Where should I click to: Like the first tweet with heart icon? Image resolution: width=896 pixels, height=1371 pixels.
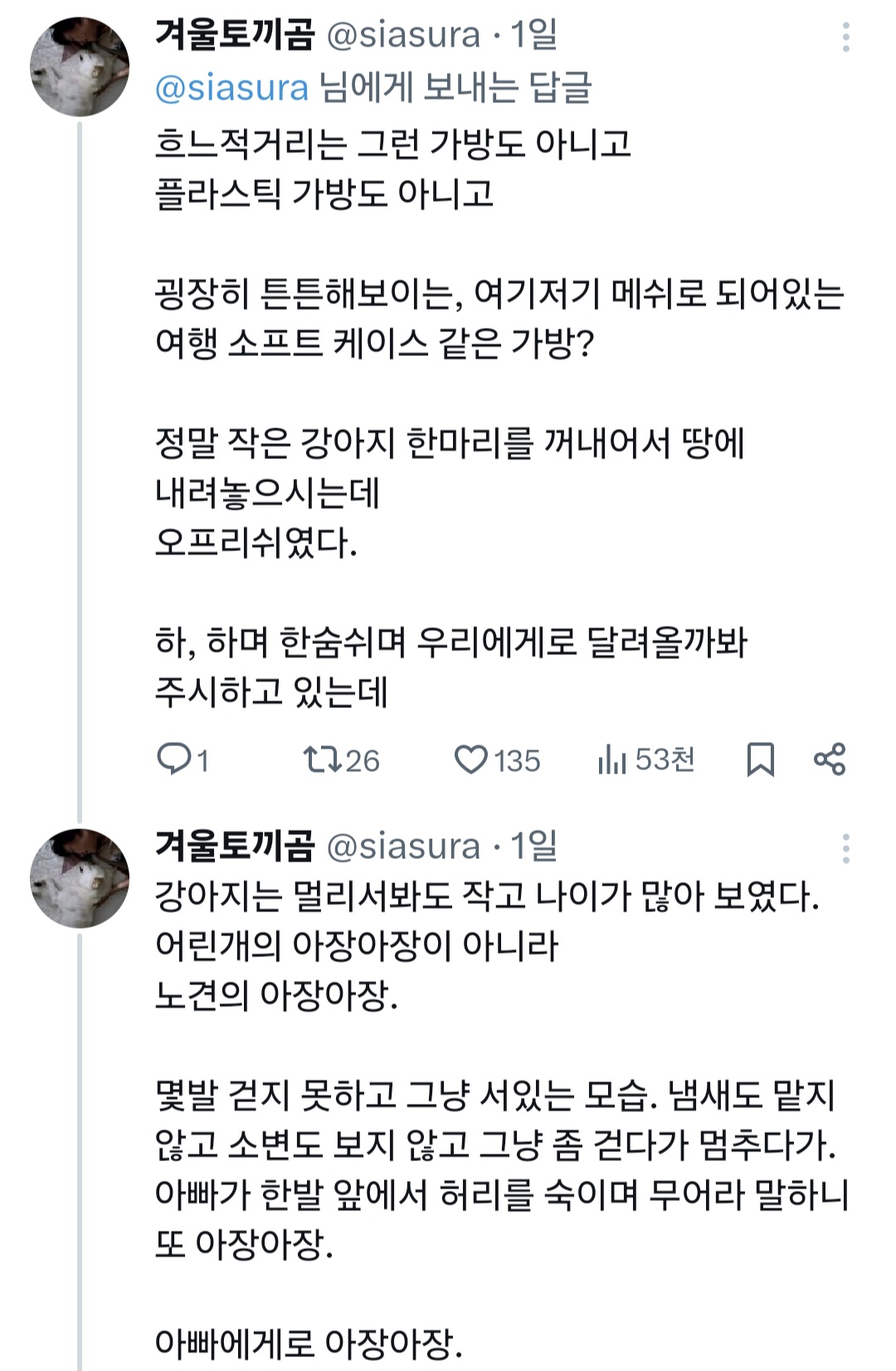(x=470, y=759)
